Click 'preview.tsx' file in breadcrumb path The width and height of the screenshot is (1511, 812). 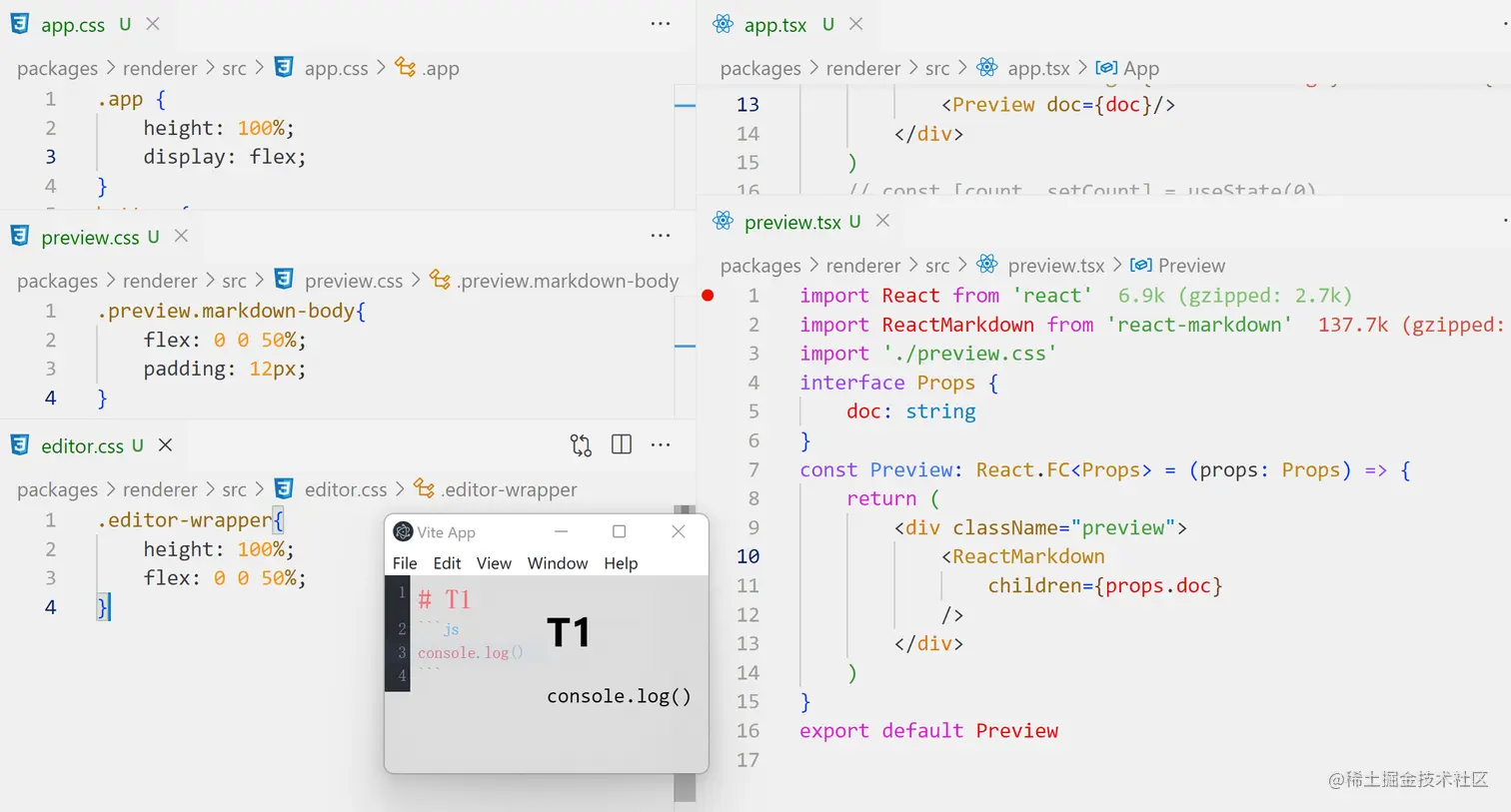tap(1055, 266)
